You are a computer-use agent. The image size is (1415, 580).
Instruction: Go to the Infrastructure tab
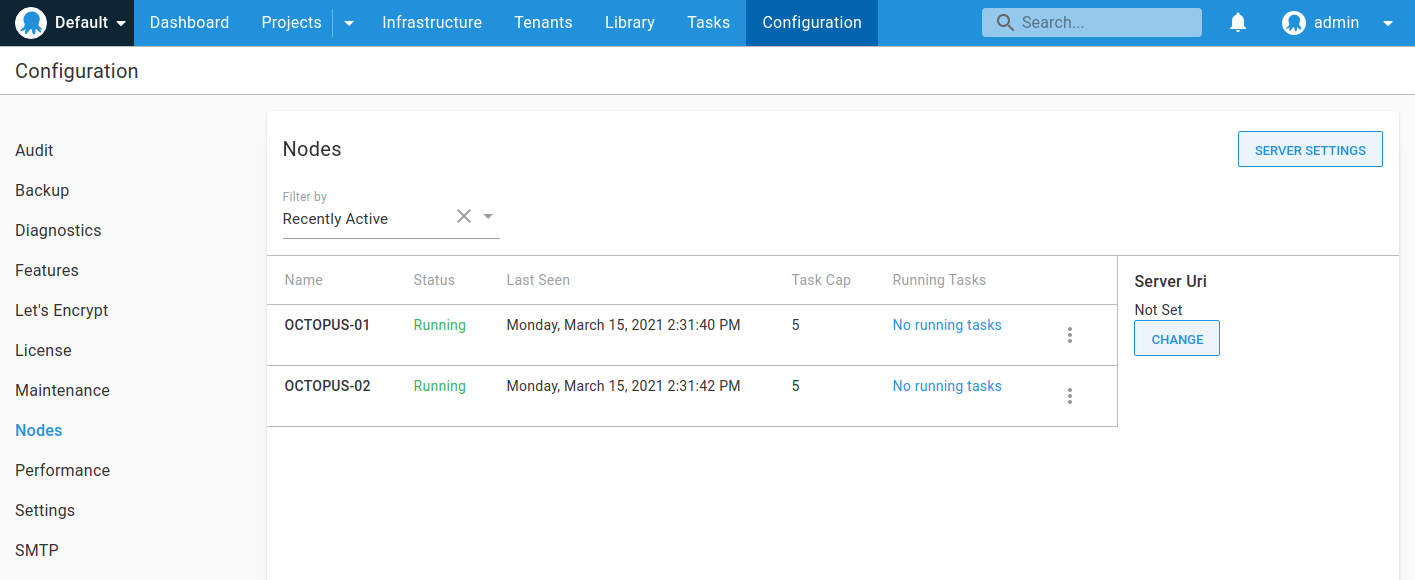[x=432, y=22]
